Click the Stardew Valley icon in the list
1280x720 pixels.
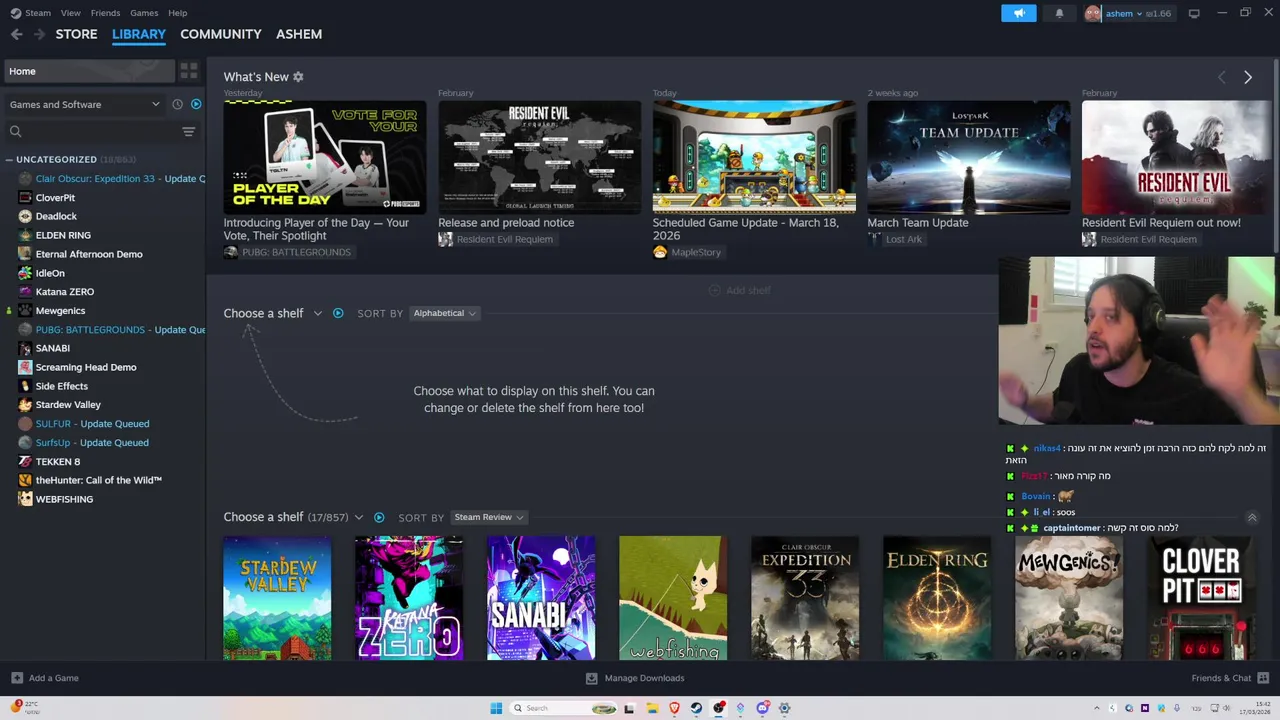pyautogui.click(x=25, y=405)
